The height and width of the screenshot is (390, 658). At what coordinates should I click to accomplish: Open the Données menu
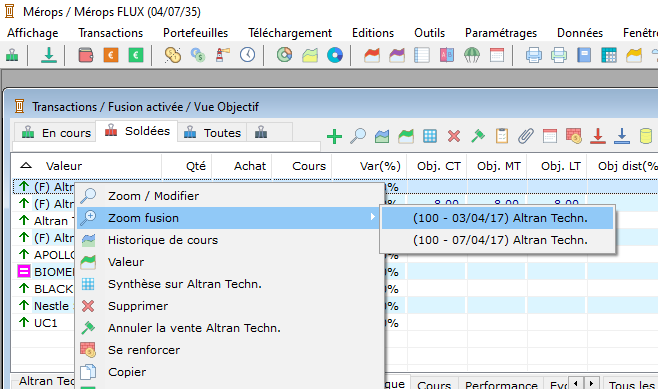[x=580, y=33]
